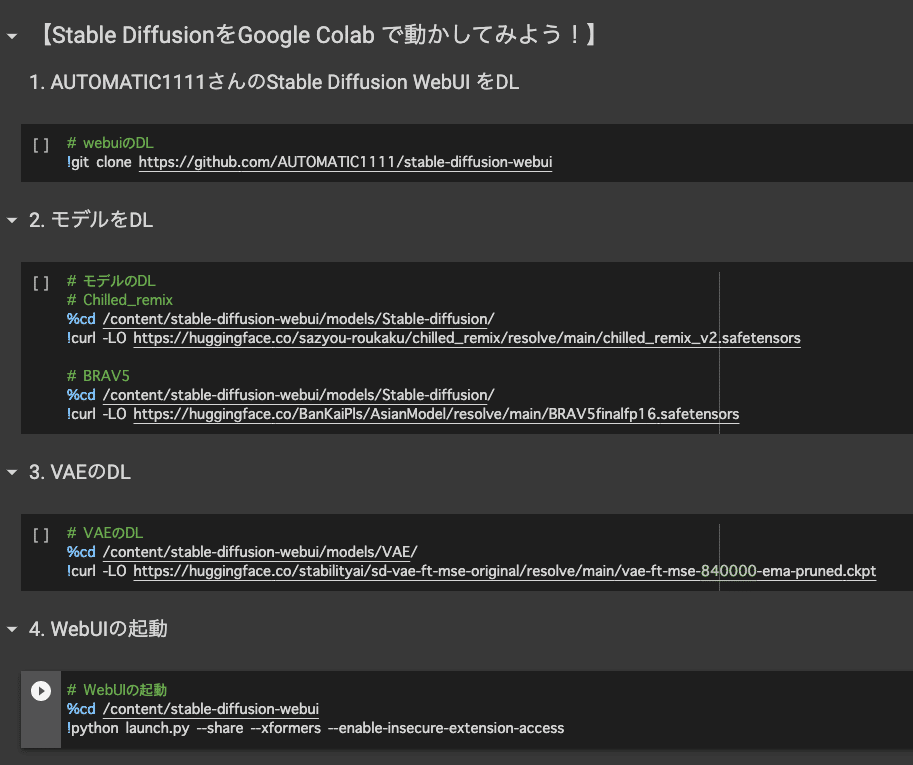This screenshot has height=765, width=913.
Task: Collapse the Stable Diffusion title section
Action: (12, 36)
